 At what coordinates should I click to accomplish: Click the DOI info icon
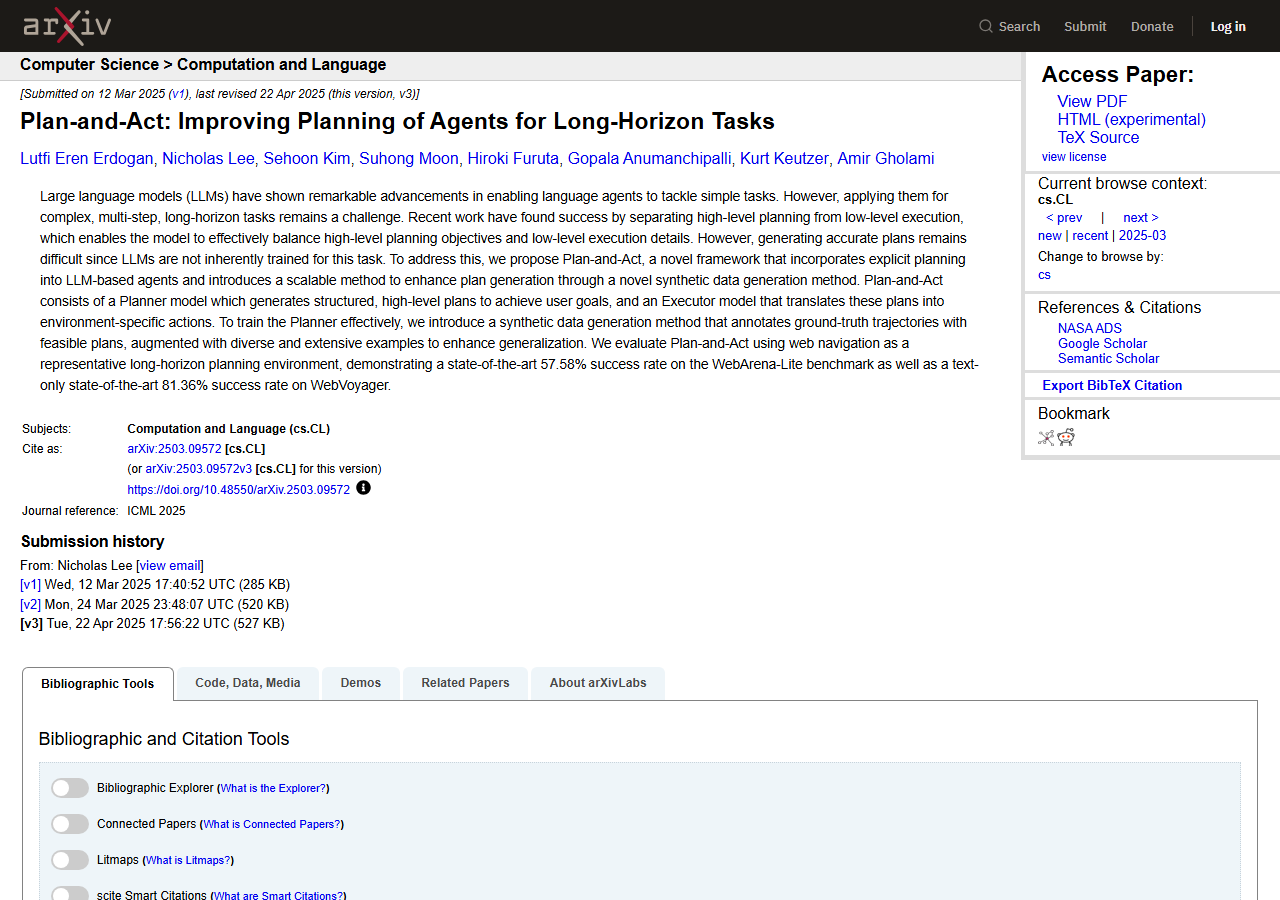click(x=363, y=488)
